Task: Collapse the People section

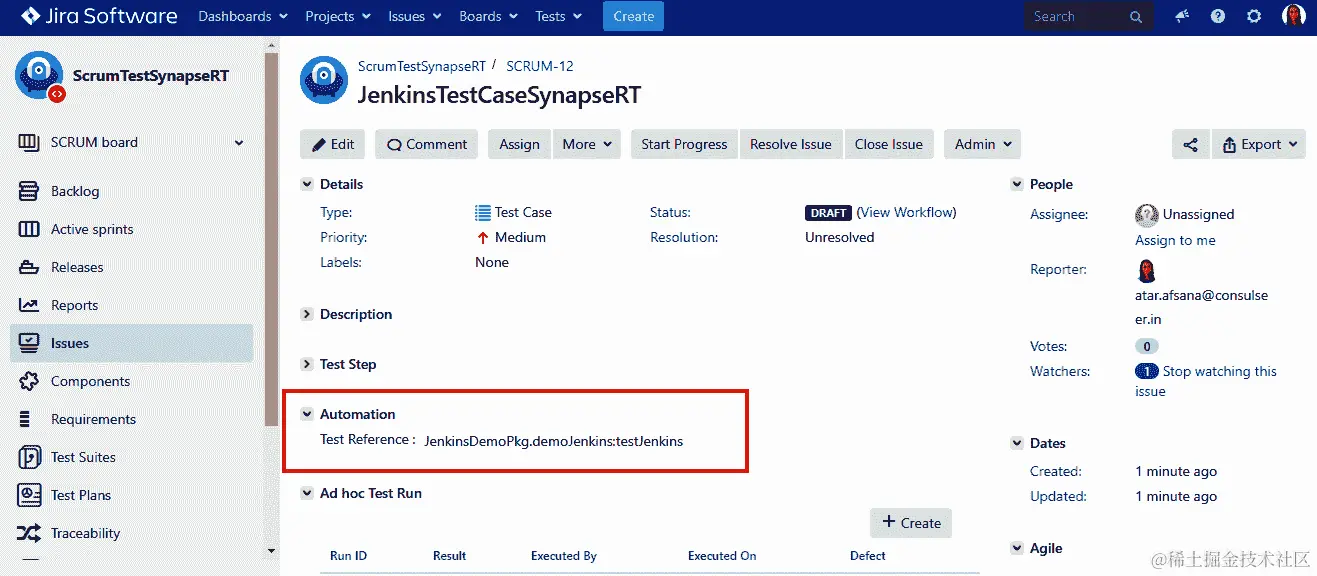Action: tap(1017, 184)
